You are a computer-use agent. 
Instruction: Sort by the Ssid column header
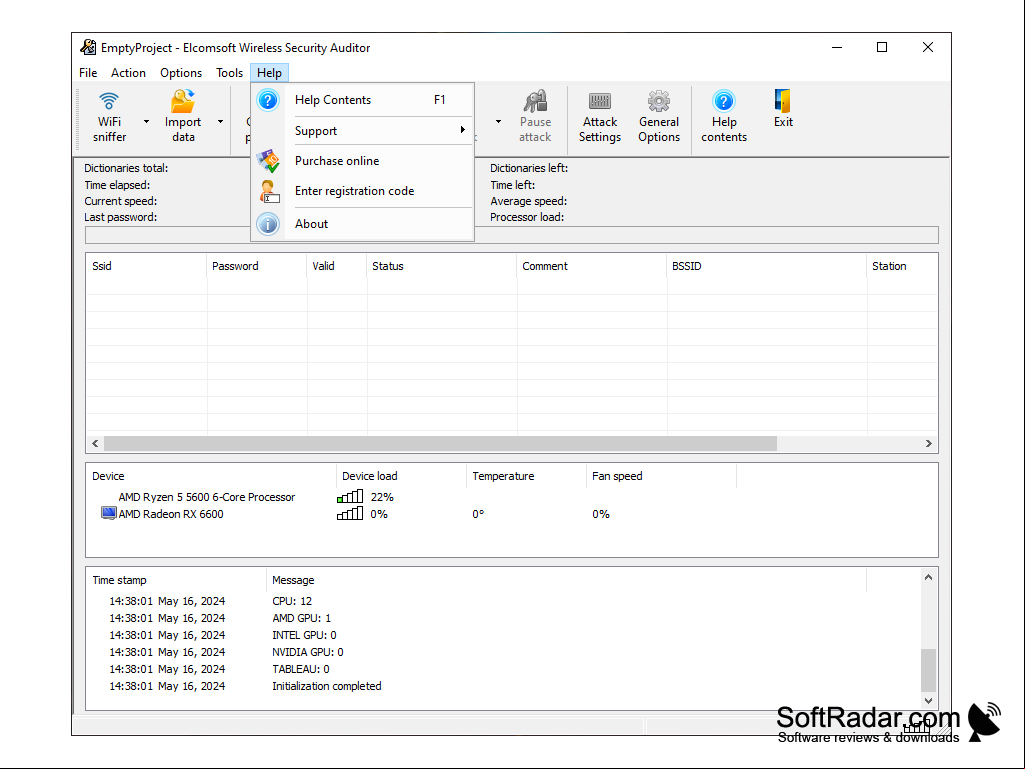coord(146,266)
